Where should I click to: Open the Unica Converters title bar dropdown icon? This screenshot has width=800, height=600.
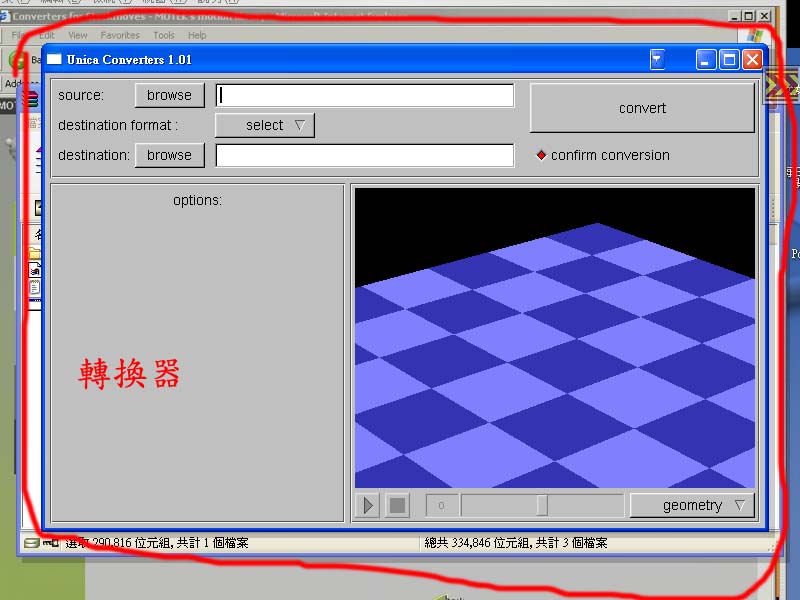pyautogui.click(x=657, y=60)
